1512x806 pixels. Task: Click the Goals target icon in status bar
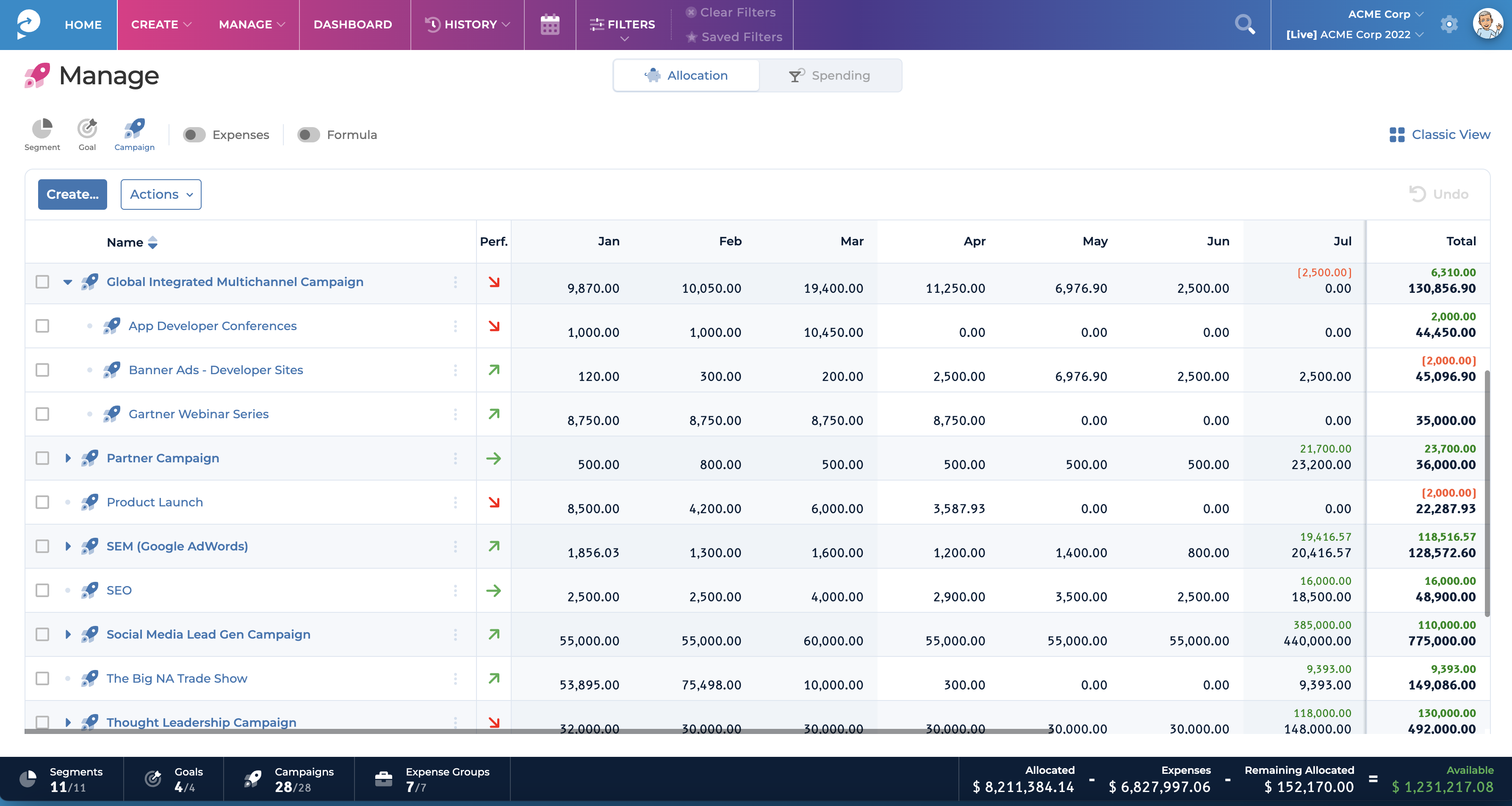click(x=152, y=779)
